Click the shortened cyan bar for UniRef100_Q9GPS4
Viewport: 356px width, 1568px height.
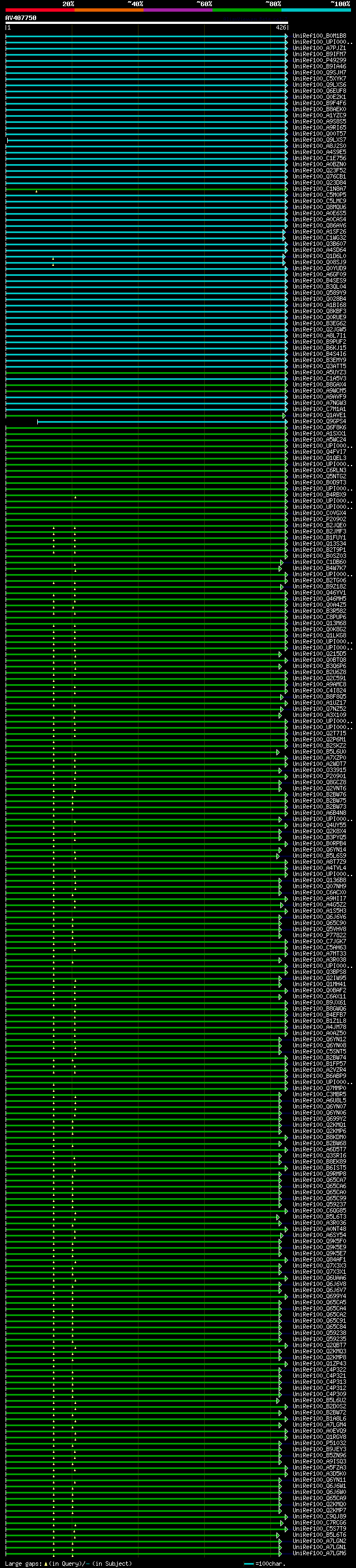click(162, 422)
